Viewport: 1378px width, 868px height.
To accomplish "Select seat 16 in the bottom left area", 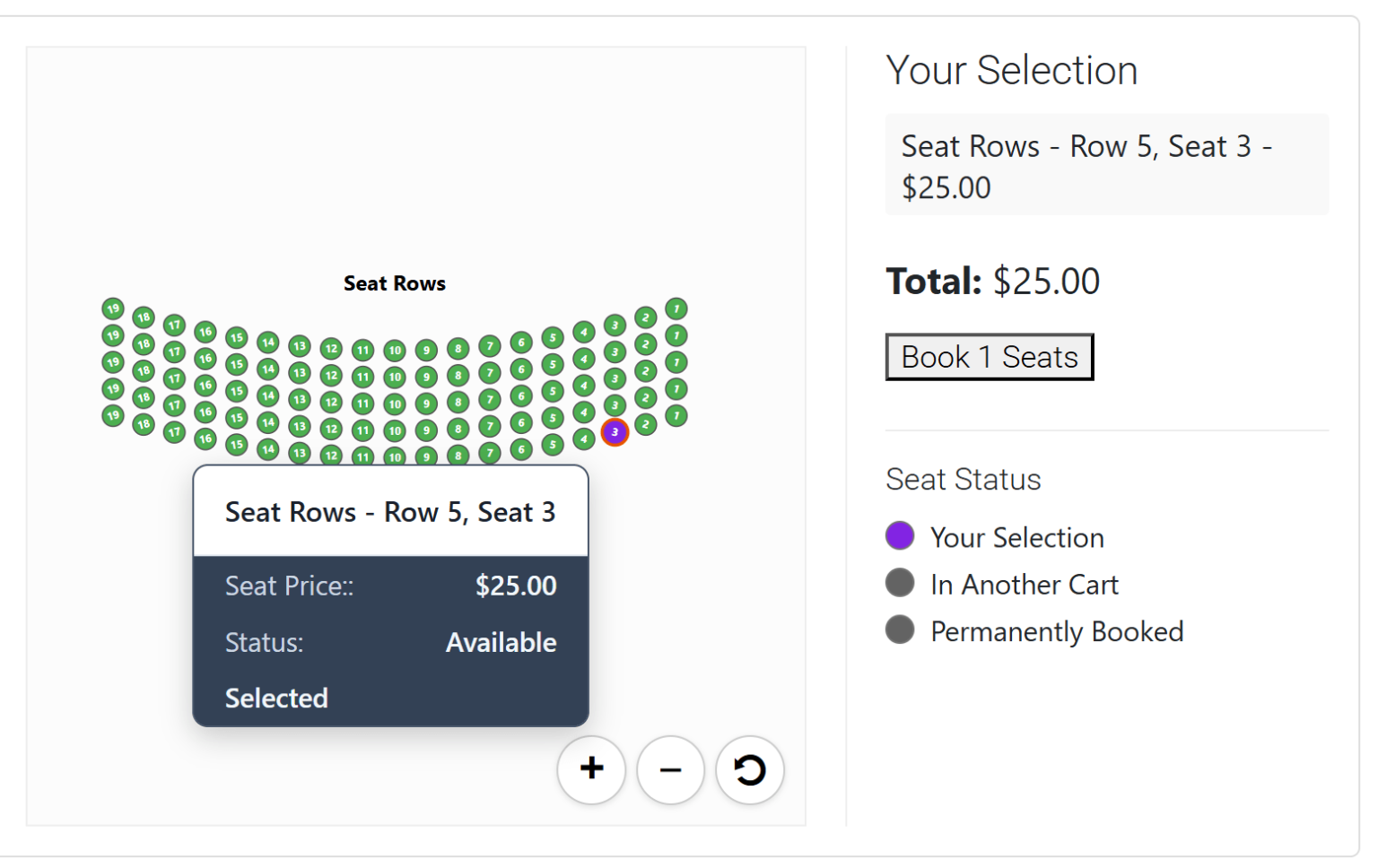I will click(x=205, y=438).
